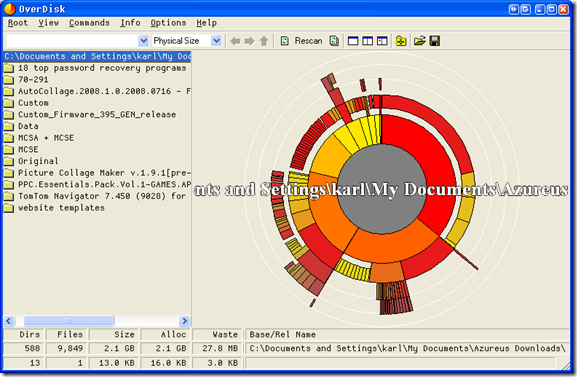Image resolution: width=577 pixels, height=377 pixels.
Task: Open a saved scan with the open folder icon
Action: (x=420, y=41)
